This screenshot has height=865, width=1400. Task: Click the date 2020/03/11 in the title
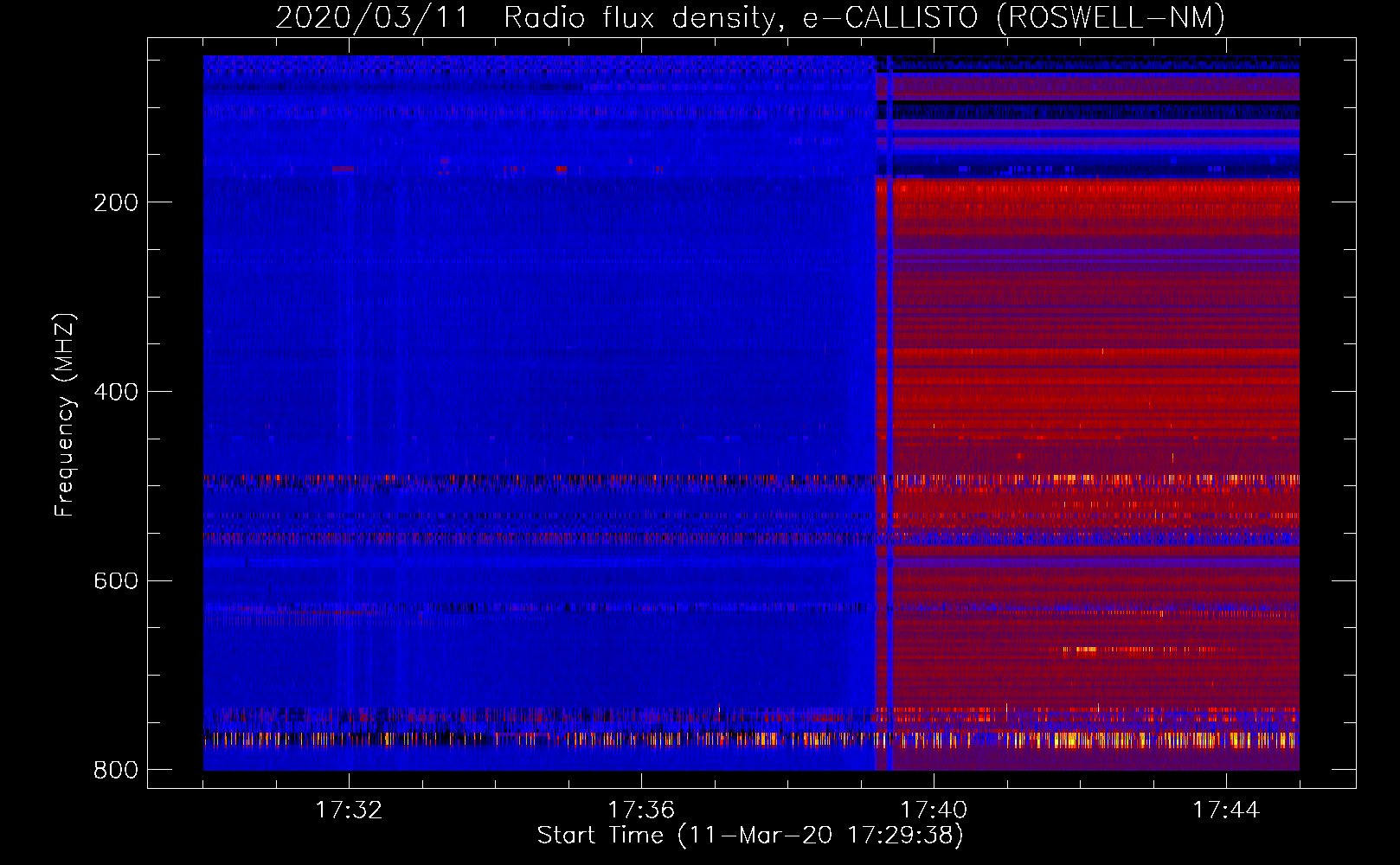[x=372, y=18]
